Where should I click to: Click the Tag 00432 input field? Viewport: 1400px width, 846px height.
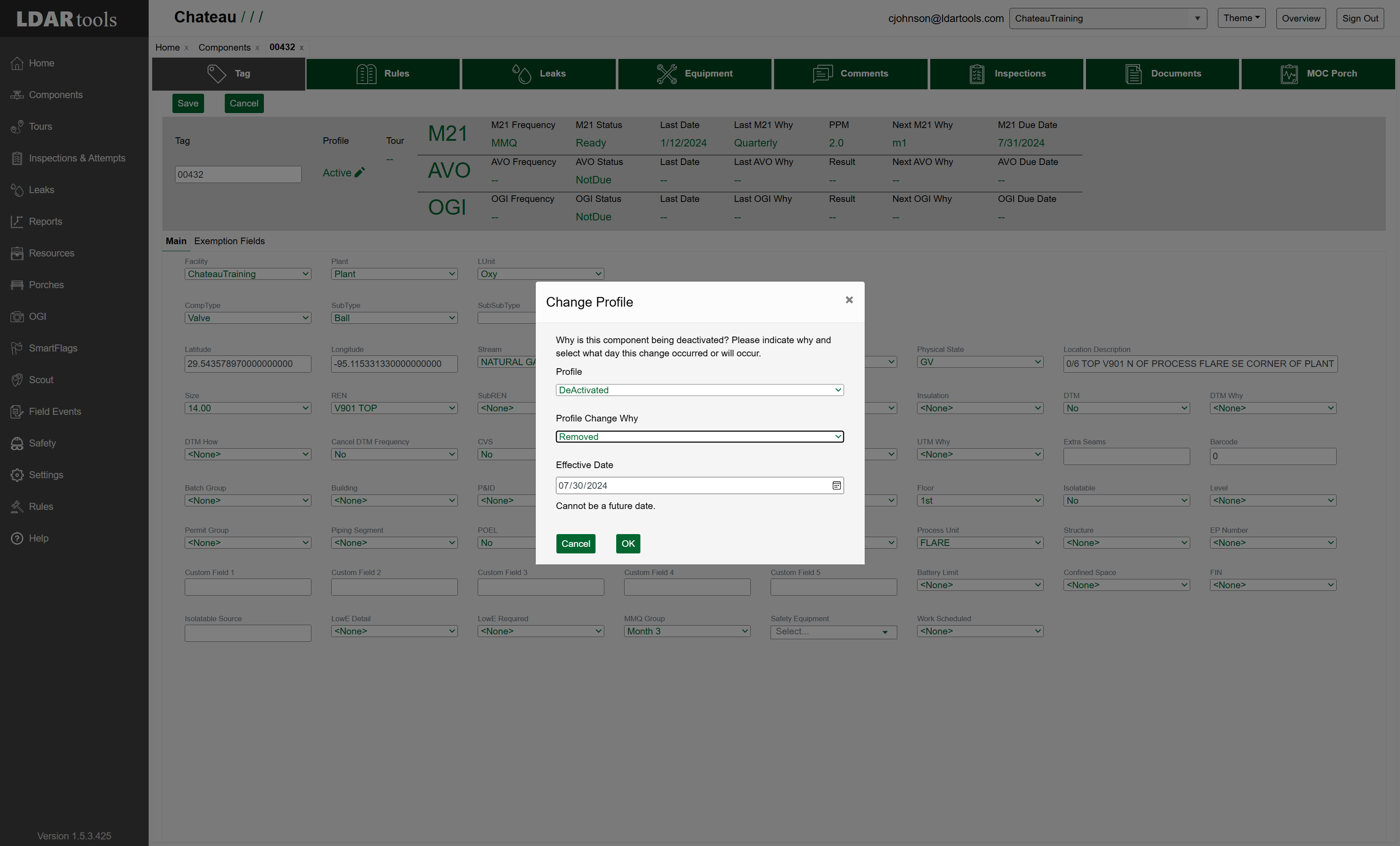coord(238,174)
